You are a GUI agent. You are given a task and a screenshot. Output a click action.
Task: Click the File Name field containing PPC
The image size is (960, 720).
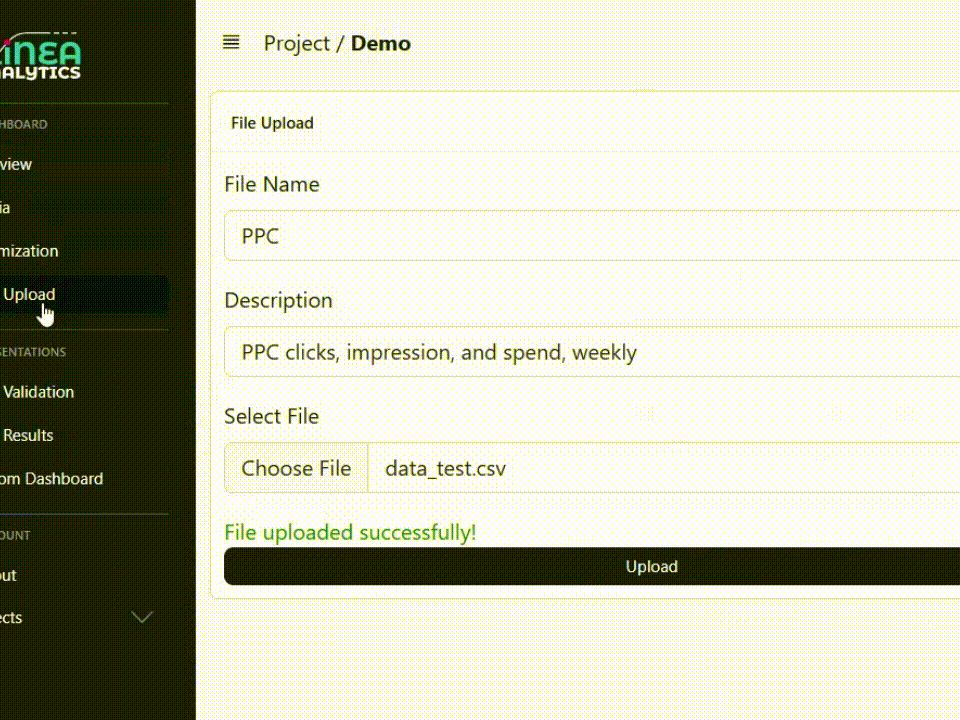[x=590, y=236]
